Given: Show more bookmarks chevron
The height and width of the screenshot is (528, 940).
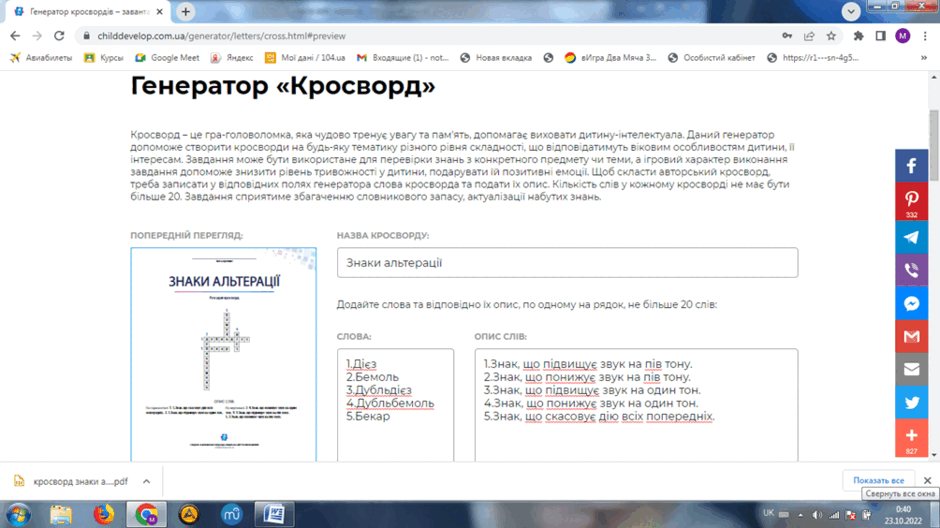Looking at the screenshot, I should [924, 58].
